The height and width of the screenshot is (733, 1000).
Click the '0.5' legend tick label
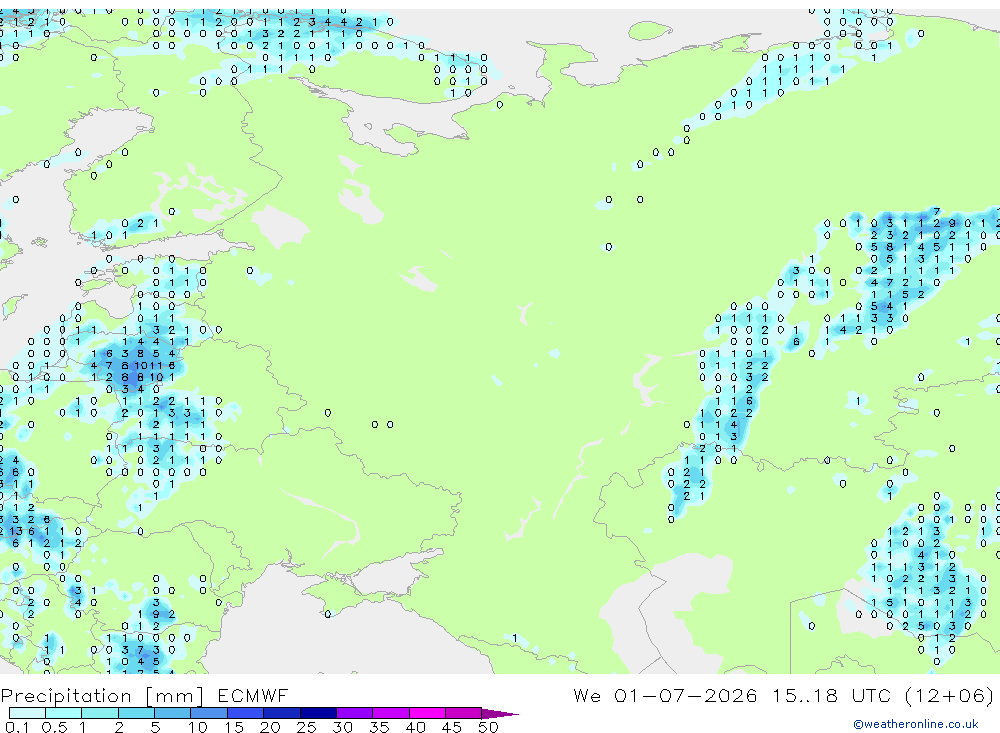pyautogui.click(x=54, y=727)
